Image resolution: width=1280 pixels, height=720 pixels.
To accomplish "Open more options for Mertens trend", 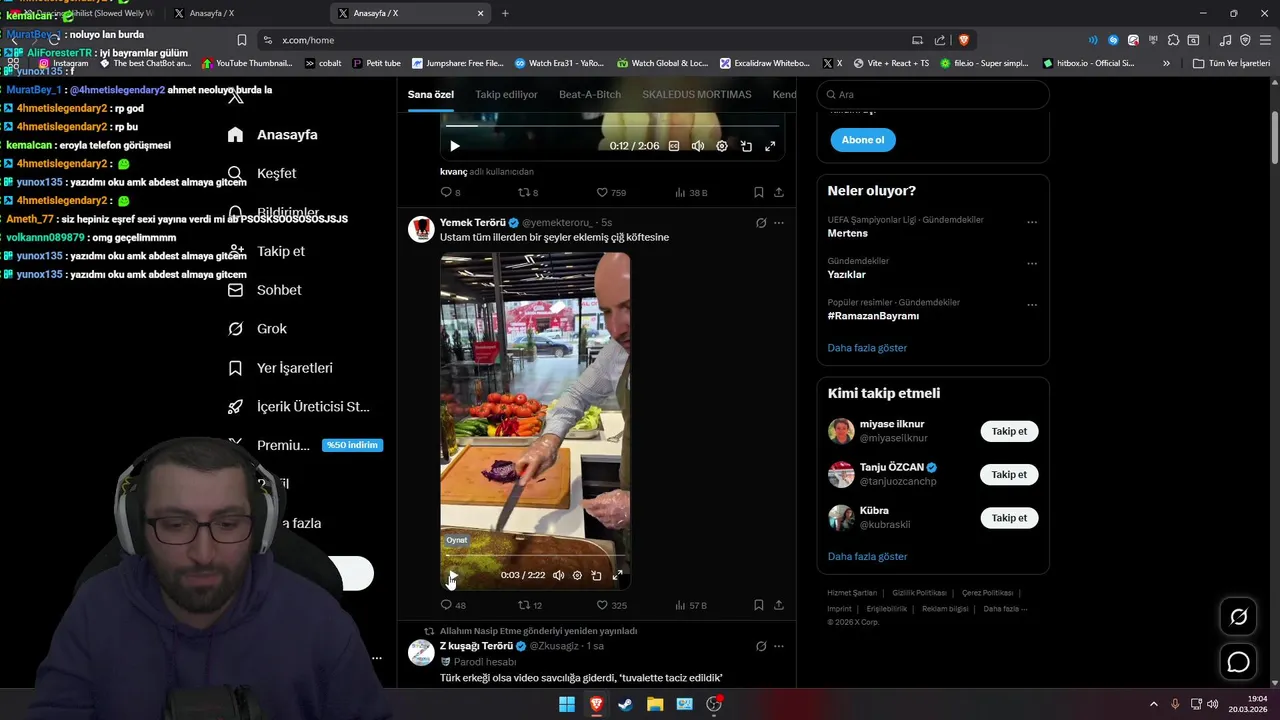I will pos(1032,222).
